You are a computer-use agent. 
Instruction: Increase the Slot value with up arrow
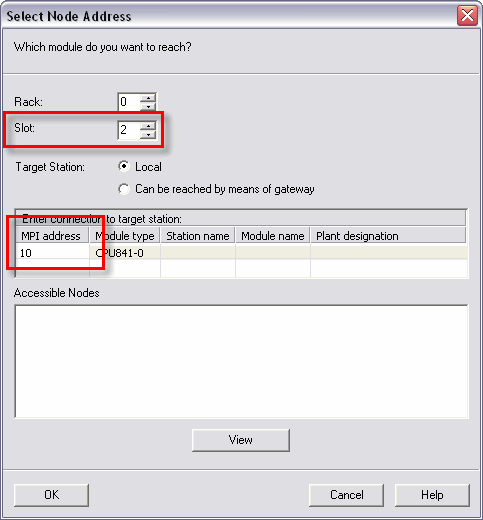(148, 126)
